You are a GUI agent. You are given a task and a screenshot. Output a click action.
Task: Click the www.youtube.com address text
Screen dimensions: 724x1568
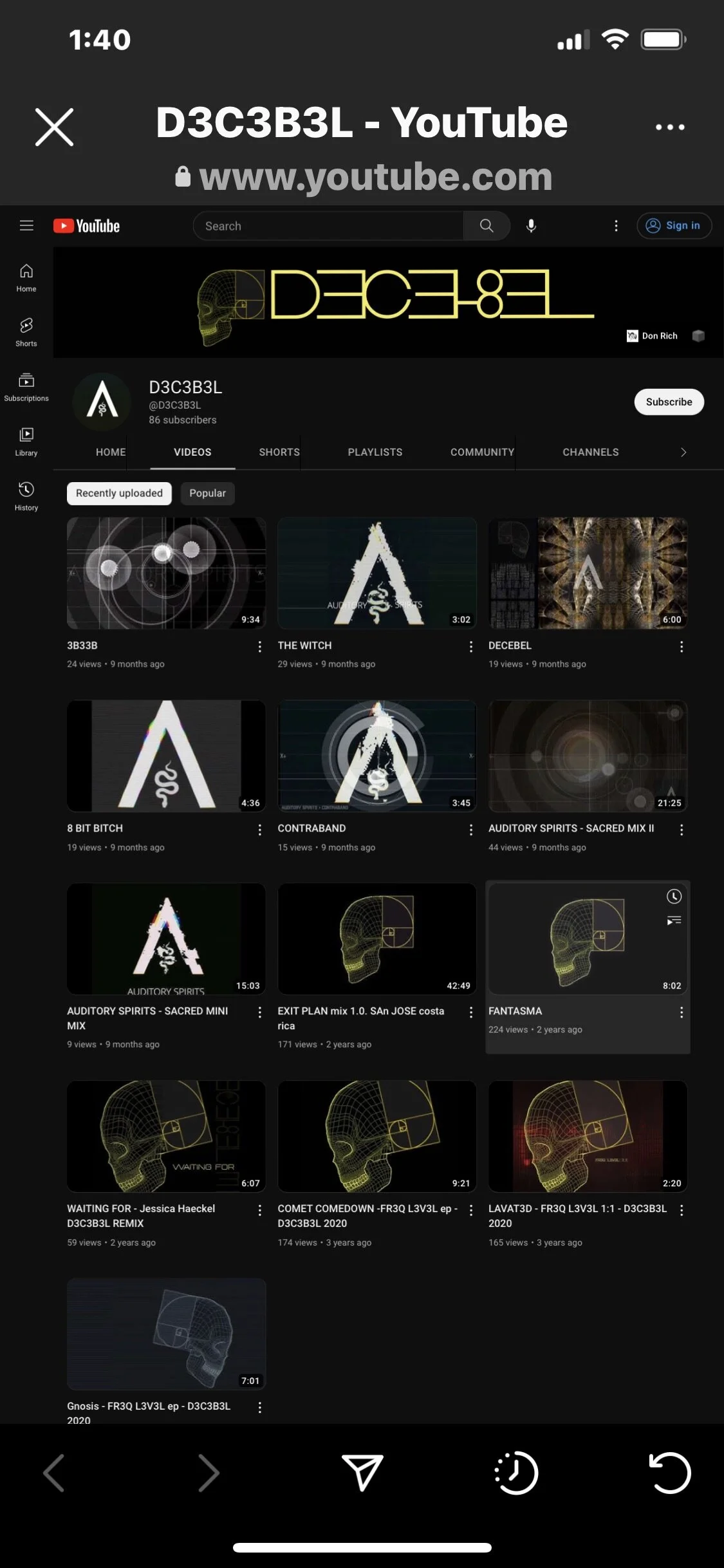pyautogui.click(x=376, y=176)
